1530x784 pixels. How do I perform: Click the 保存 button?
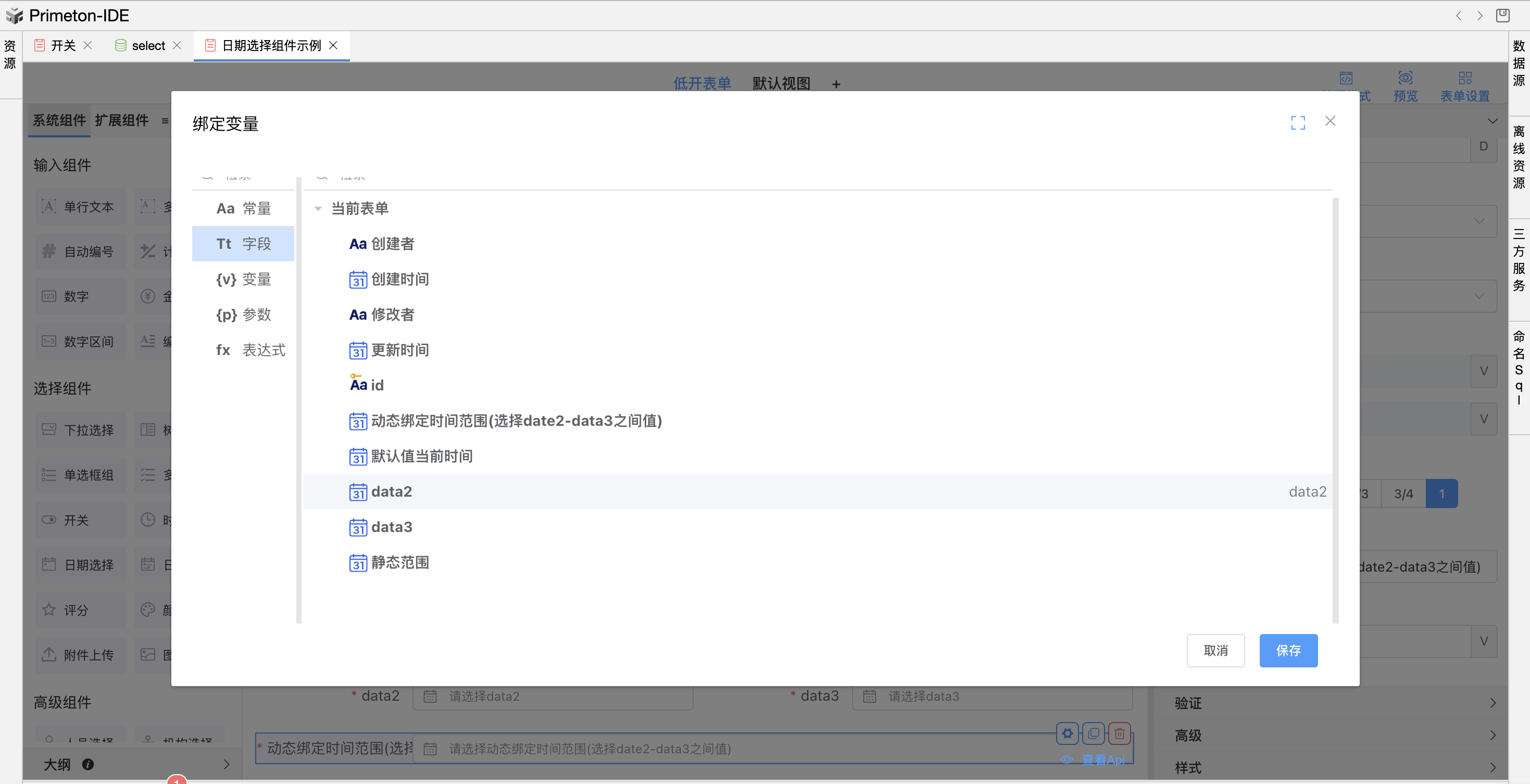[1288, 650]
